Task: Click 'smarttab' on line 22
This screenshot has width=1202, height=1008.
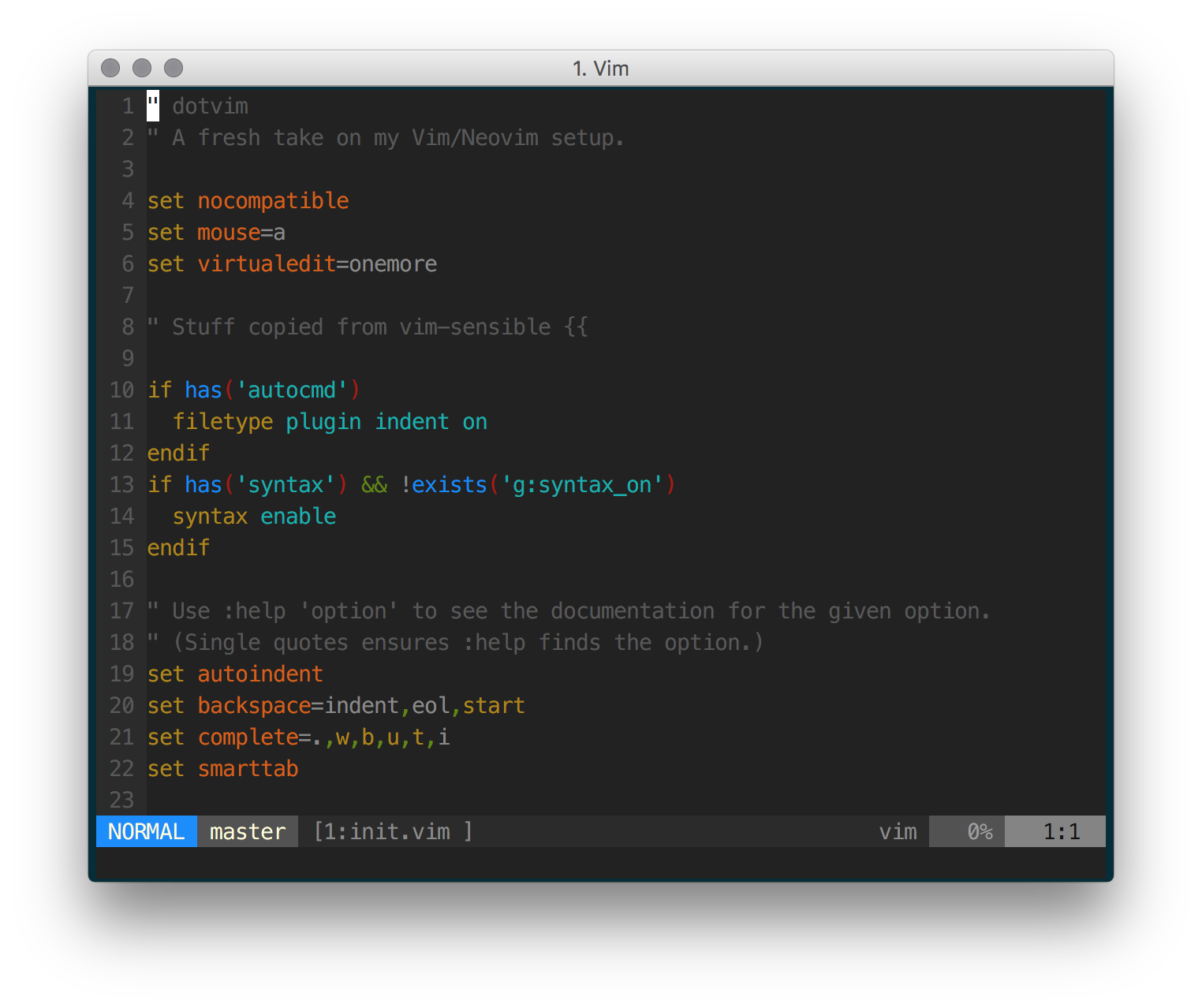Action: tap(248, 768)
